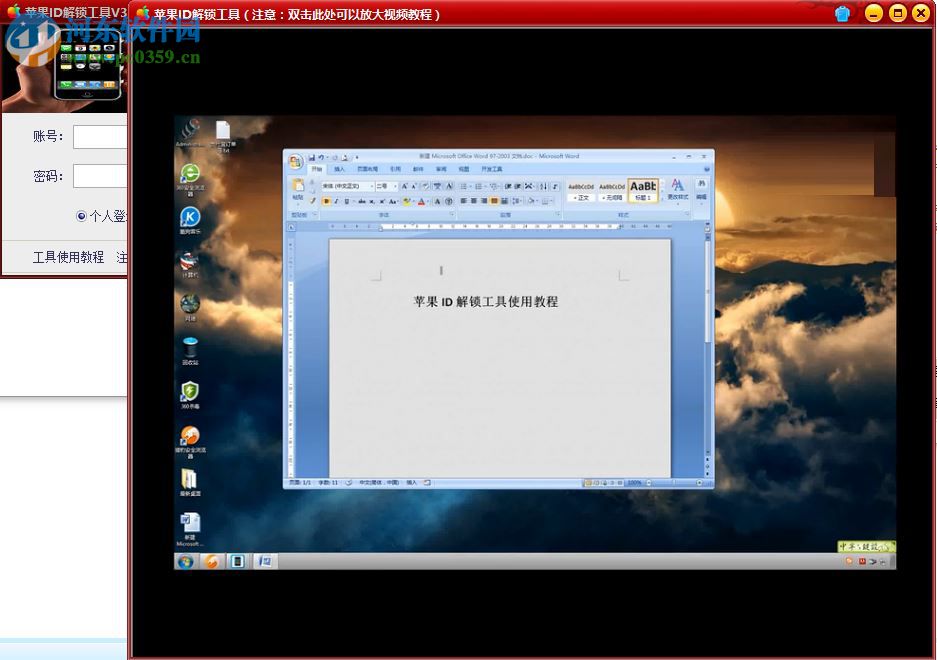Switch to the 视图 ribbon tab
Viewport: 937px width, 660px height.
(464, 169)
